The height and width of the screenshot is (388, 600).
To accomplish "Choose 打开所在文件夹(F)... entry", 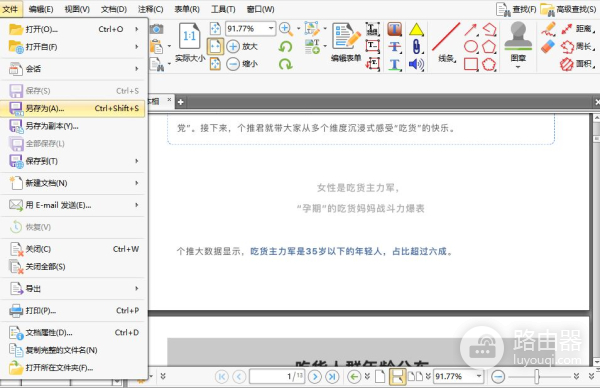I will click(73, 368).
